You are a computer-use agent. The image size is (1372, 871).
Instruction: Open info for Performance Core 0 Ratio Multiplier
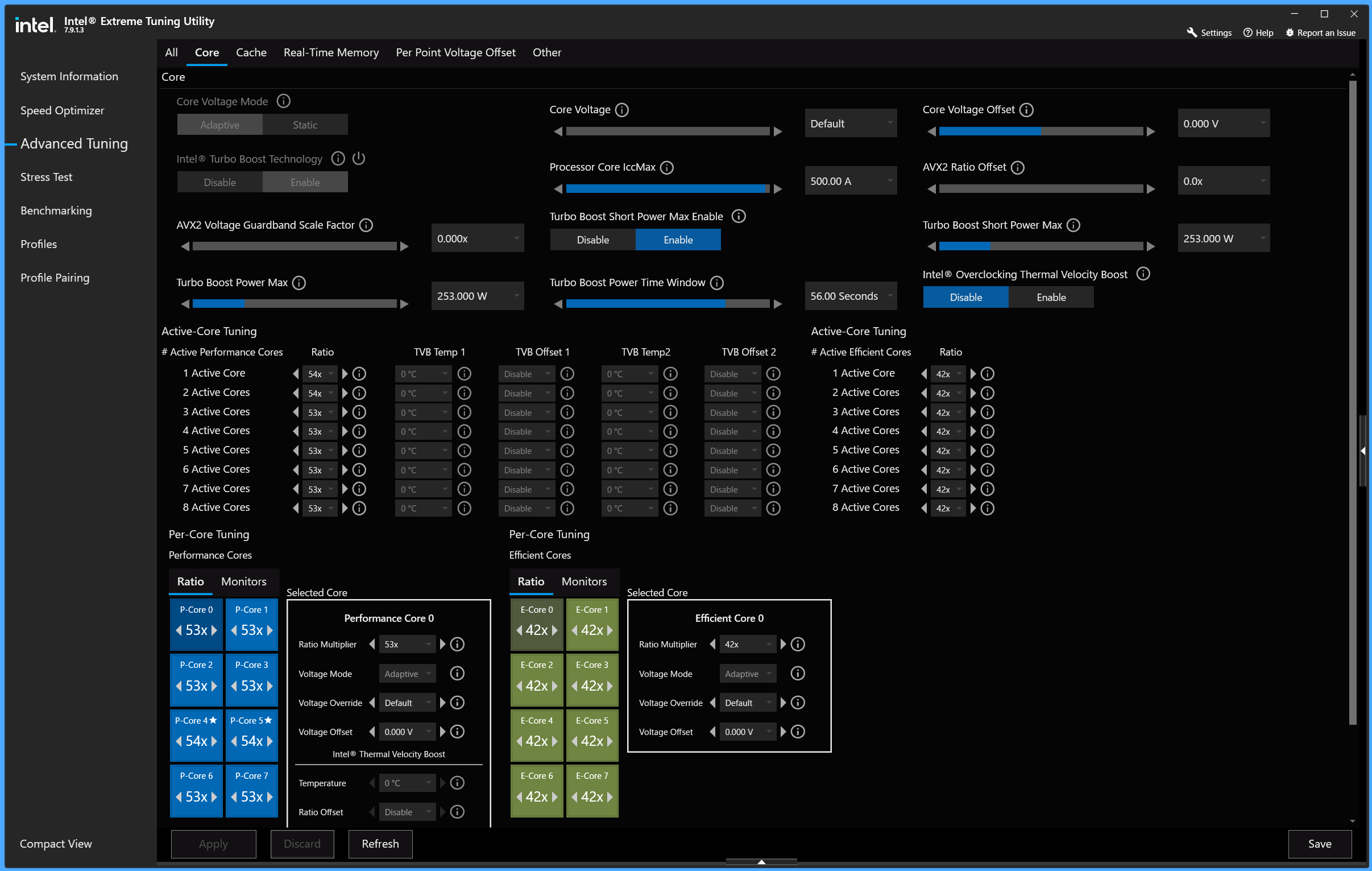457,643
